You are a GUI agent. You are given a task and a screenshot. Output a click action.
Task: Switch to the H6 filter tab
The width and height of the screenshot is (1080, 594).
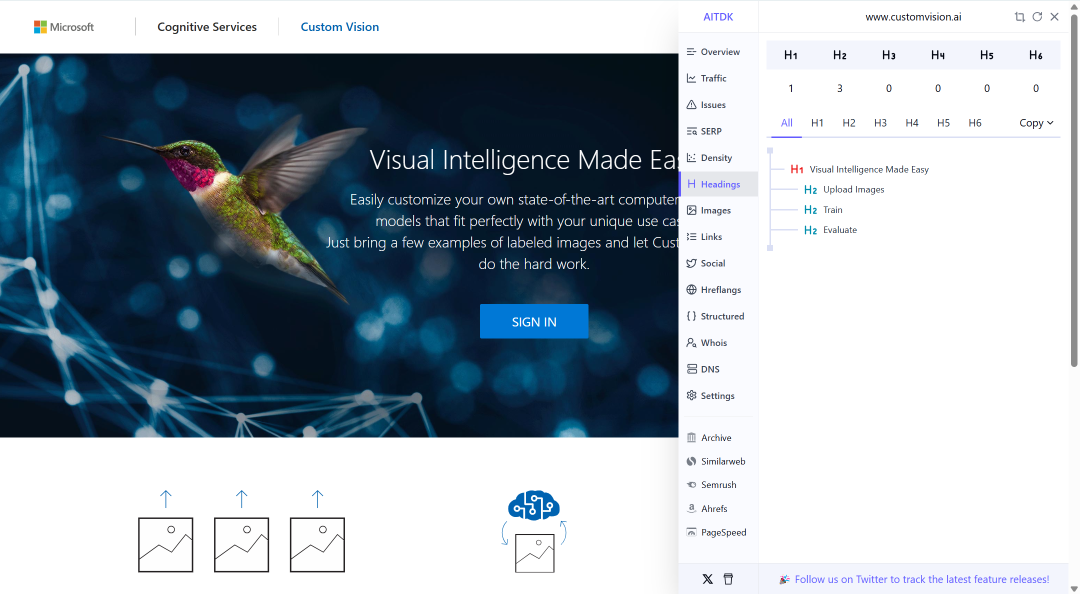pyautogui.click(x=975, y=123)
